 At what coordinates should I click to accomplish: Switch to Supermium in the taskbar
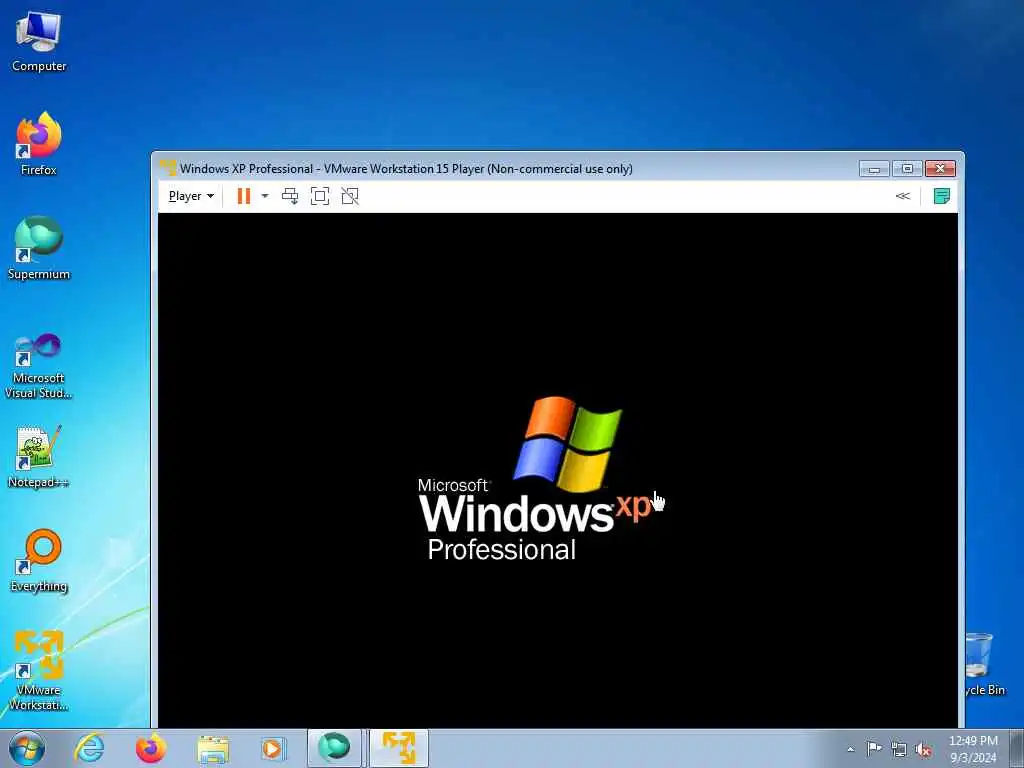tap(334, 748)
